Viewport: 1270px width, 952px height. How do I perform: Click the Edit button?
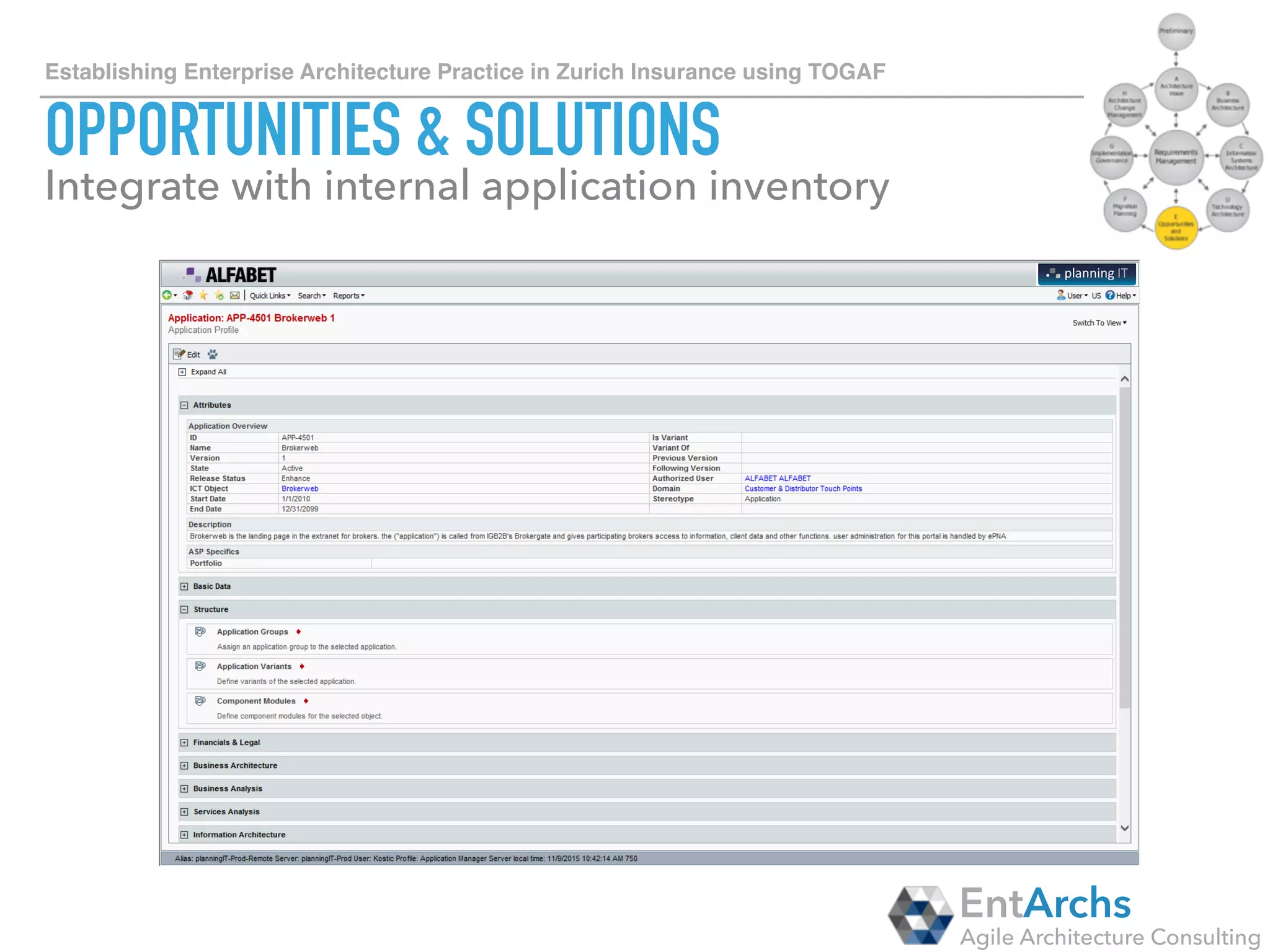click(187, 355)
